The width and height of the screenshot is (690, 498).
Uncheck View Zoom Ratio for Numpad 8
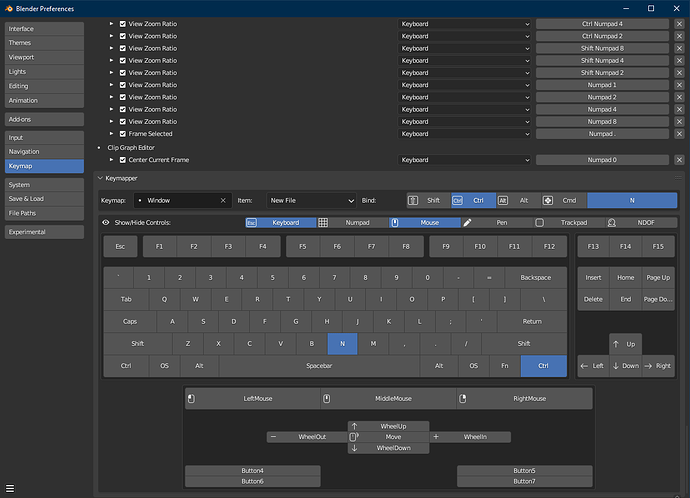(x=123, y=122)
